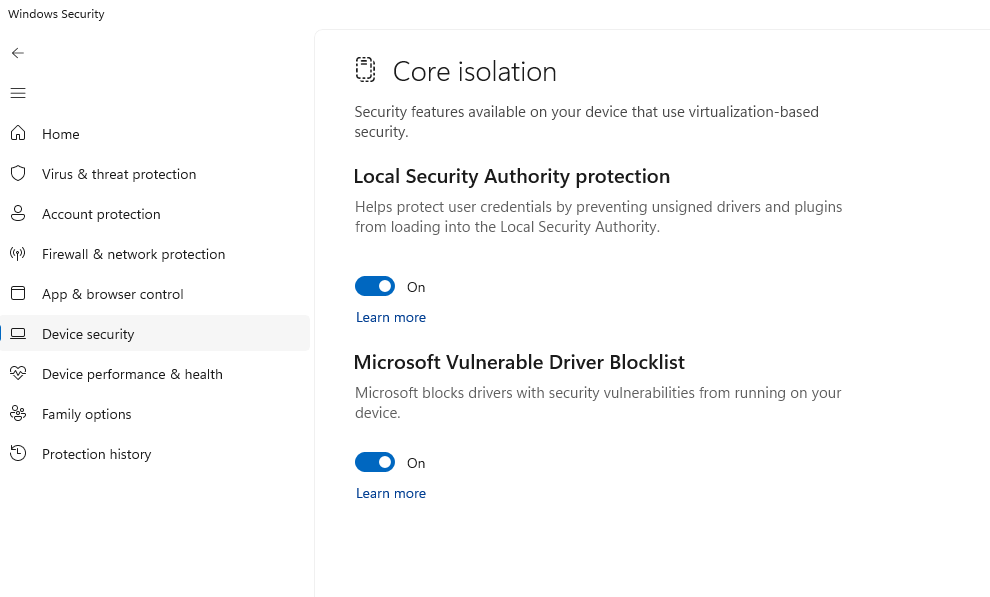Select the Family options label
990x597 pixels.
(x=87, y=414)
